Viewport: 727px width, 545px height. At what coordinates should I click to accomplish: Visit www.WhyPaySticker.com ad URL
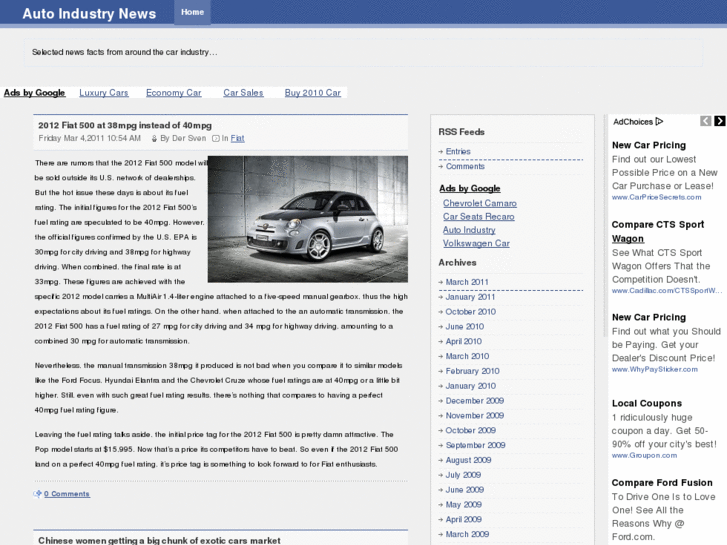(655, 370)
